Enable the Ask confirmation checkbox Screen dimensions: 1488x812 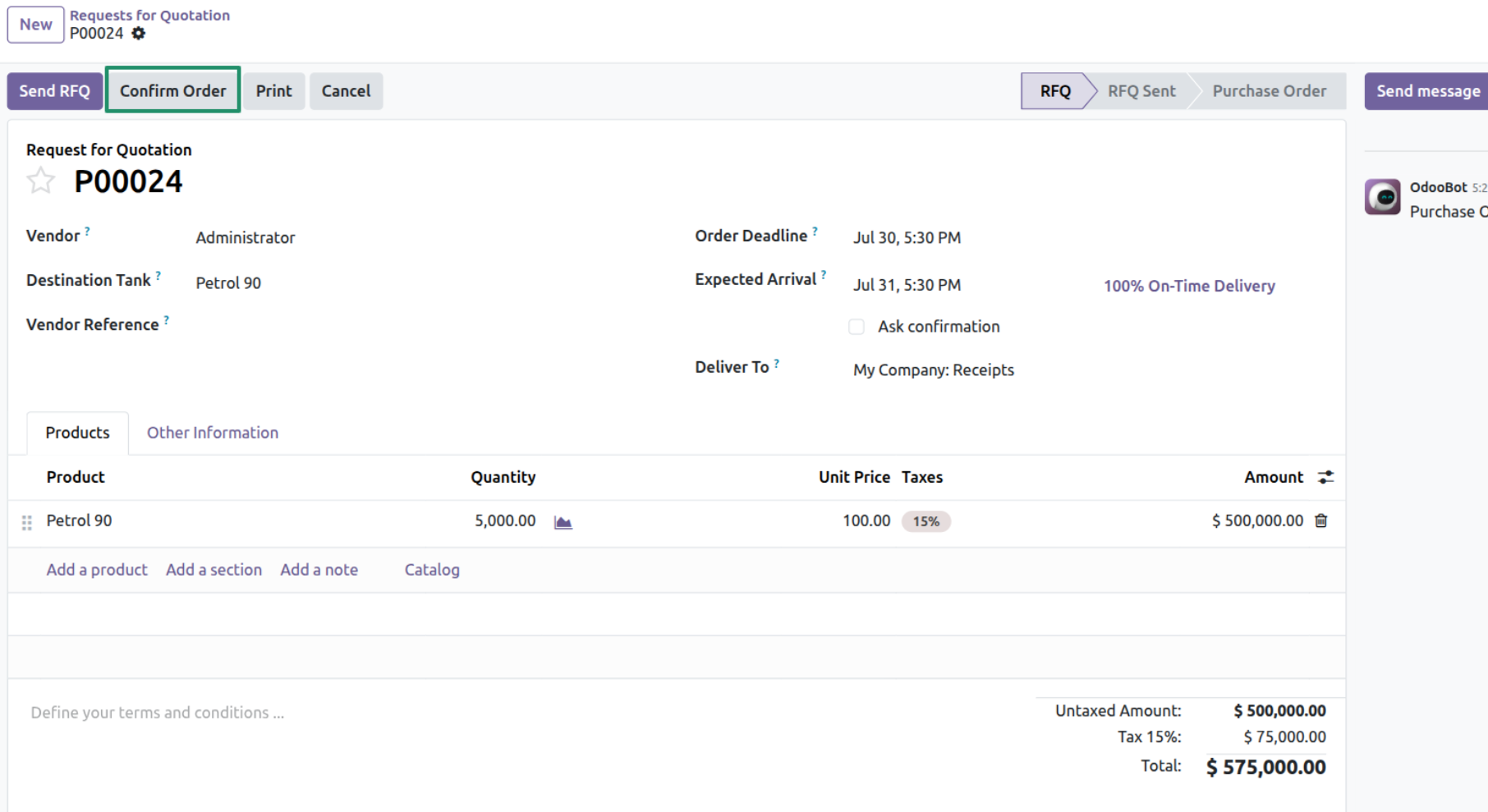857,327
